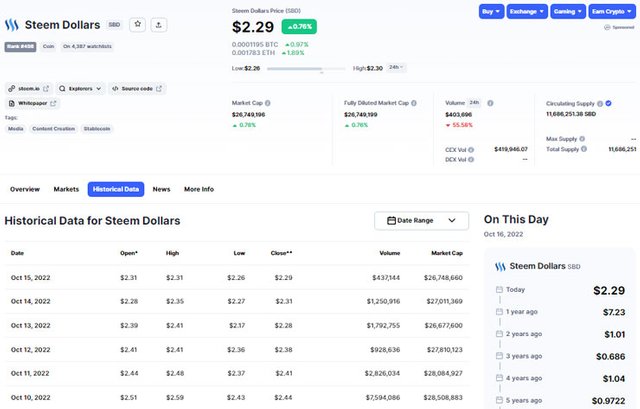Switch to the Overview tab

click(25, 189)
